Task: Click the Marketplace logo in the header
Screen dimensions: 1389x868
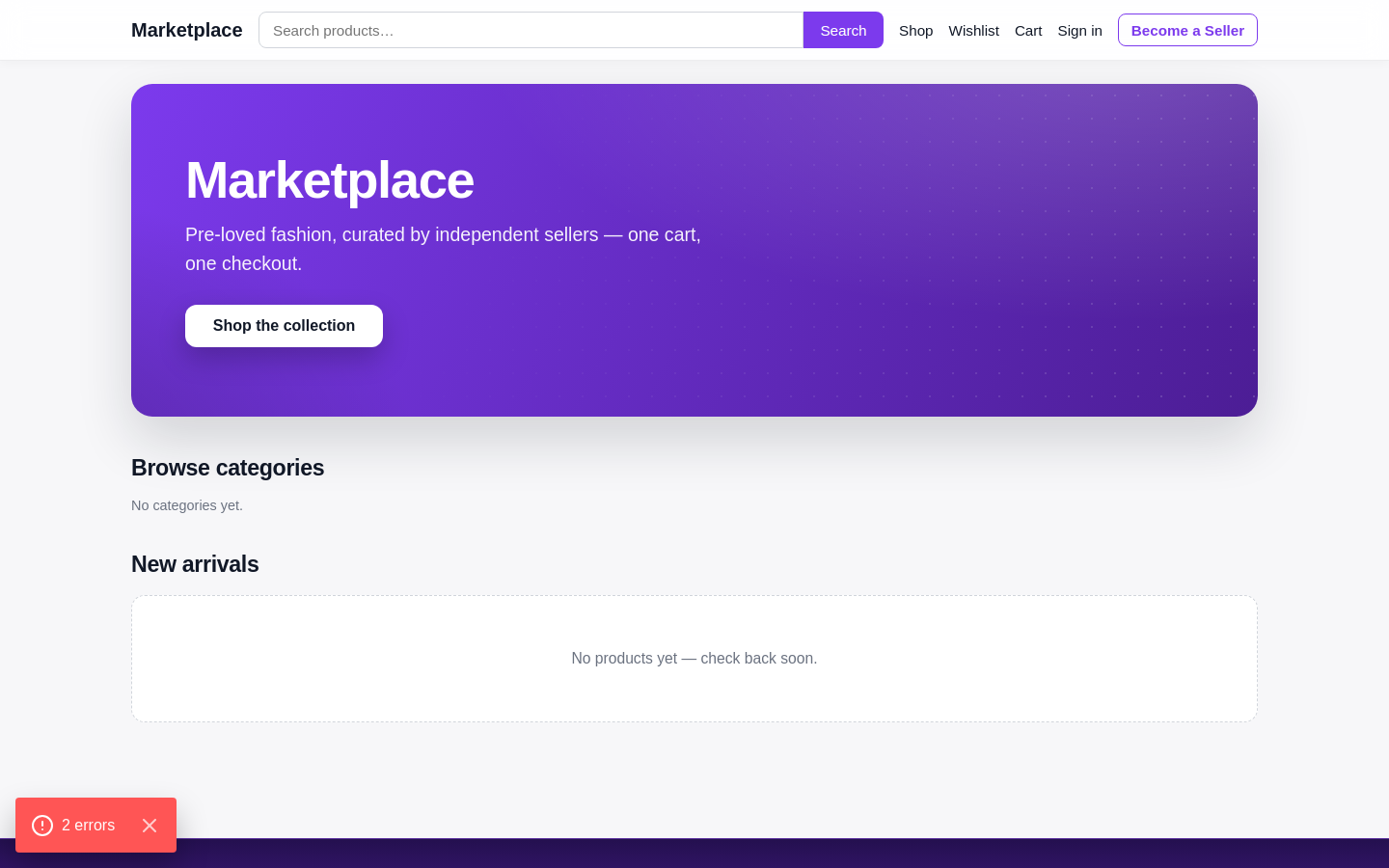Action: (x=187, y=30)
